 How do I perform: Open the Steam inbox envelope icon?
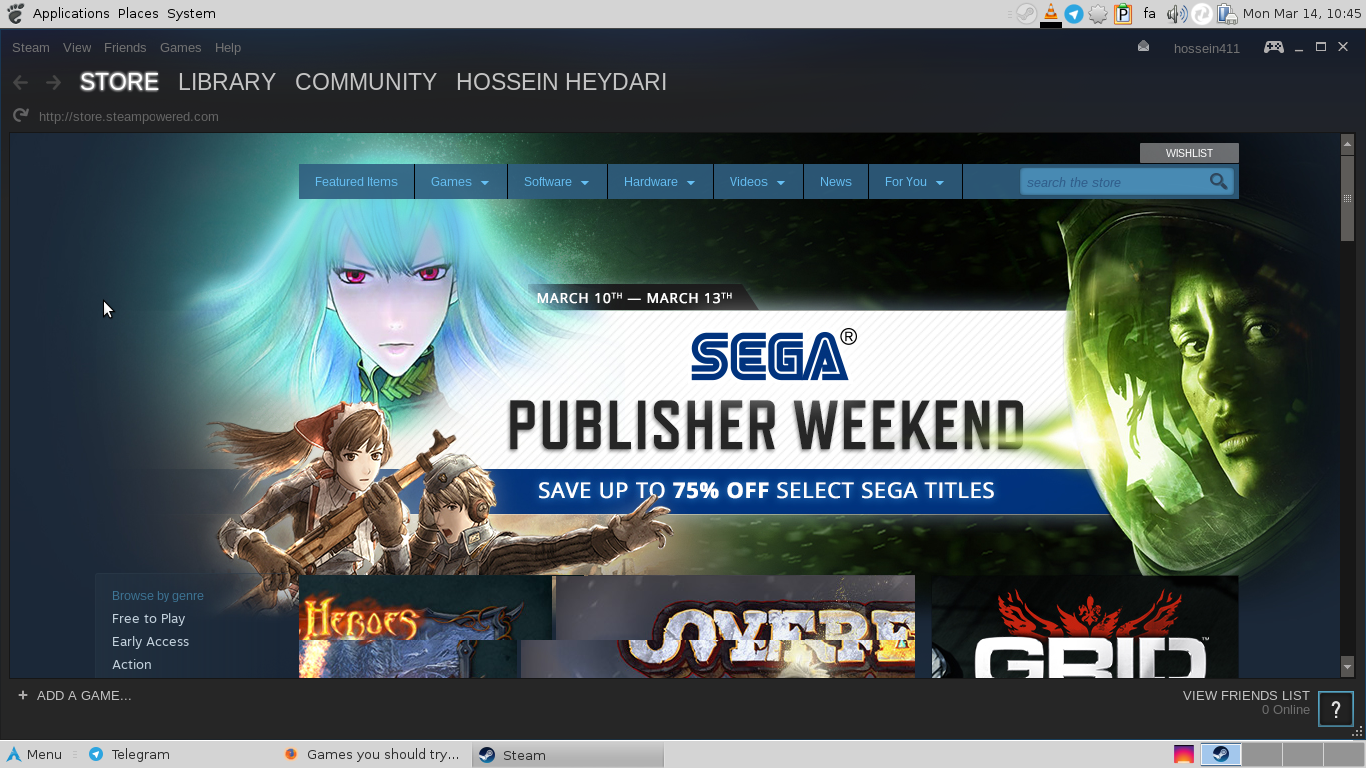coord(1143,46)
